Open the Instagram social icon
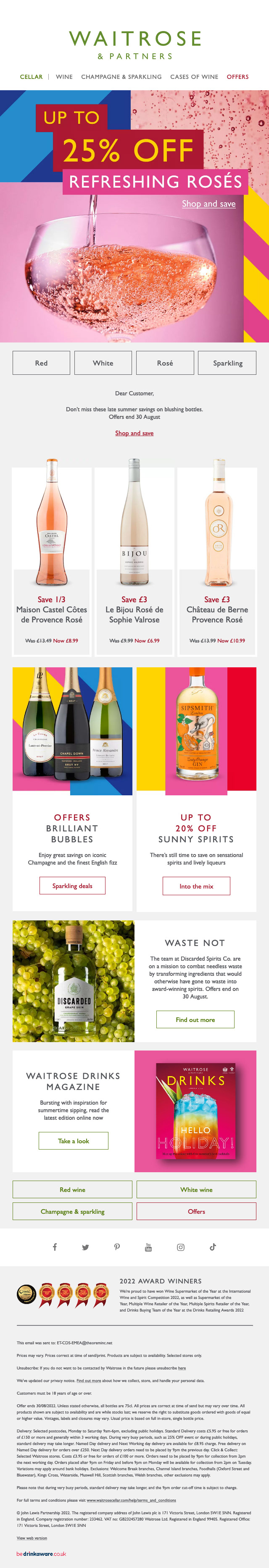269x1568 pixels. click(181, 1247)
